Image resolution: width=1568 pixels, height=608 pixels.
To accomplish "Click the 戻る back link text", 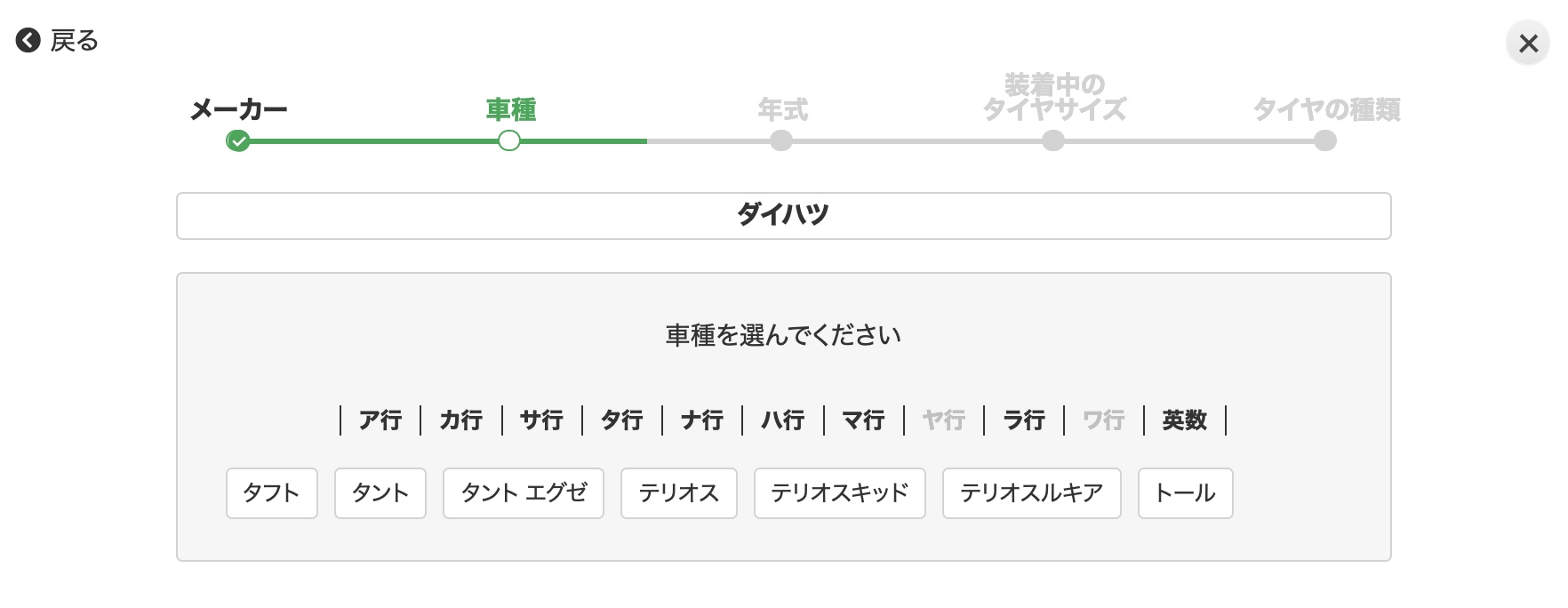I will [75, 41].
